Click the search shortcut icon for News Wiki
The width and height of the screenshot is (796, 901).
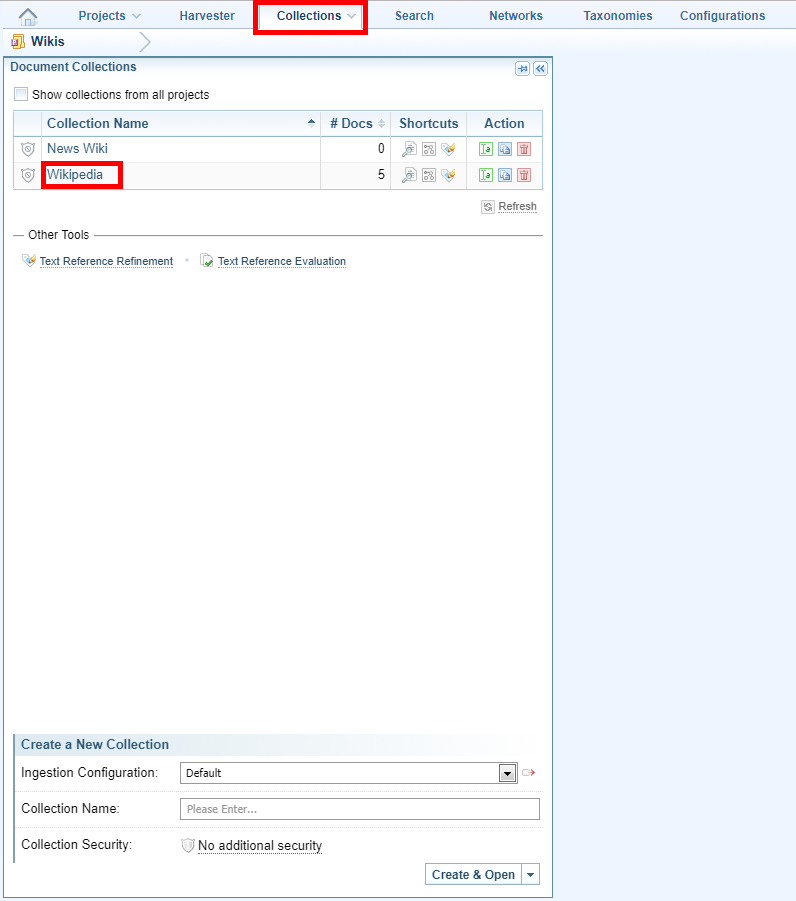click(x=409, y=149)
